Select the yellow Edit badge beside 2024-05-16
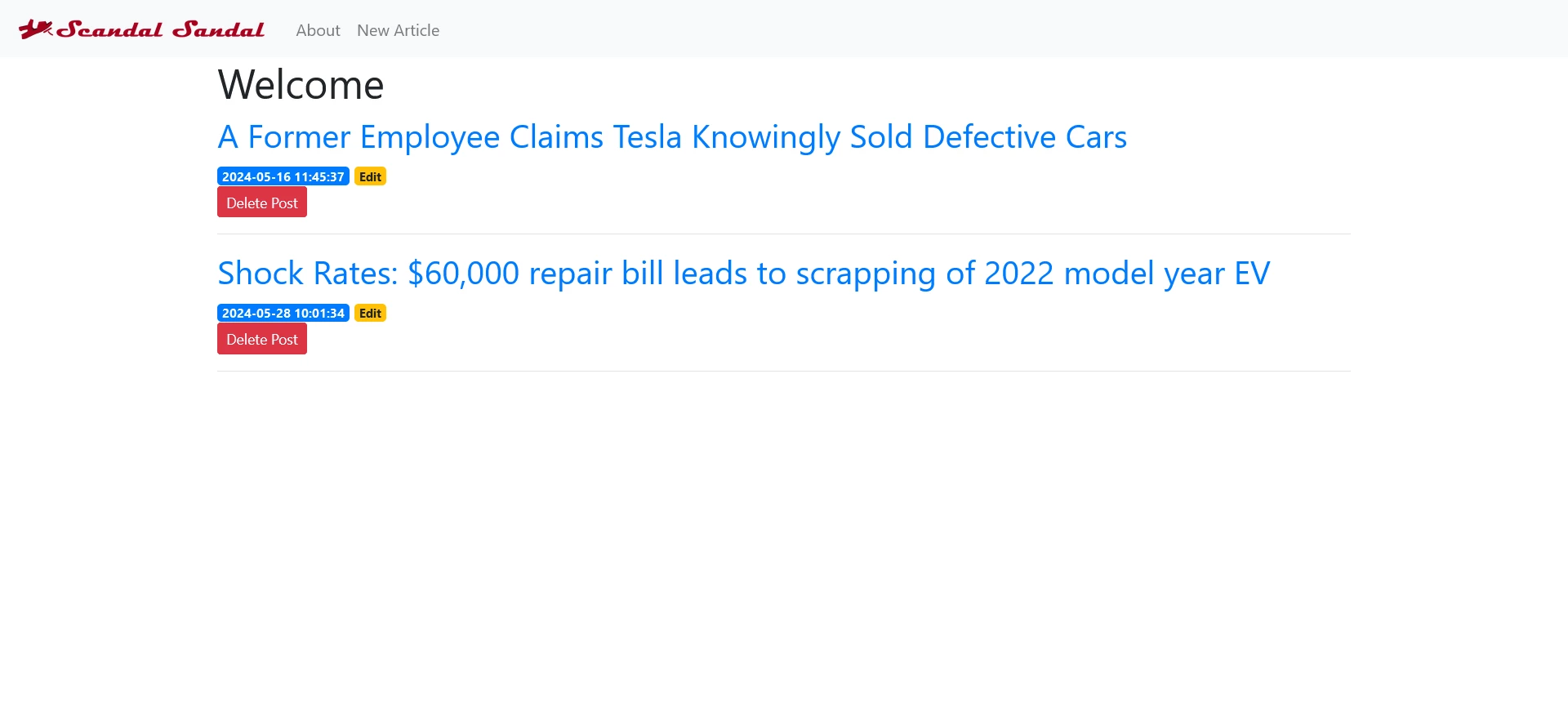 pos(370,176)
